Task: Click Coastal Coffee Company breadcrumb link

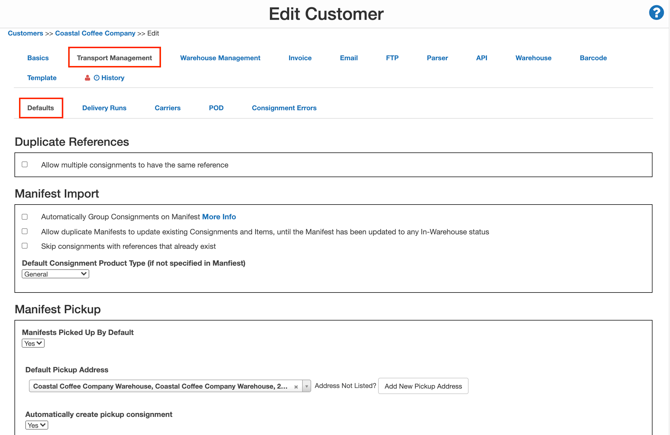Action: (x=95, y=33)
